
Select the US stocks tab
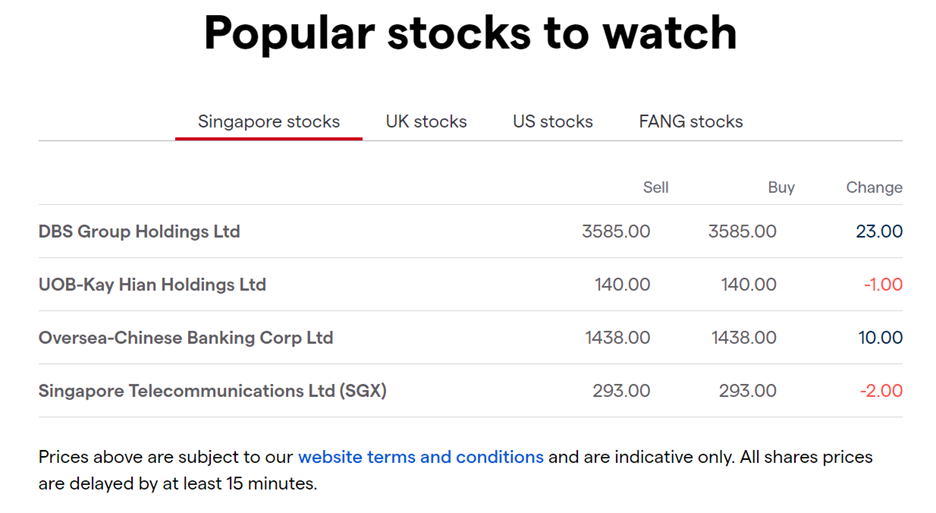[x=553, y=122]
